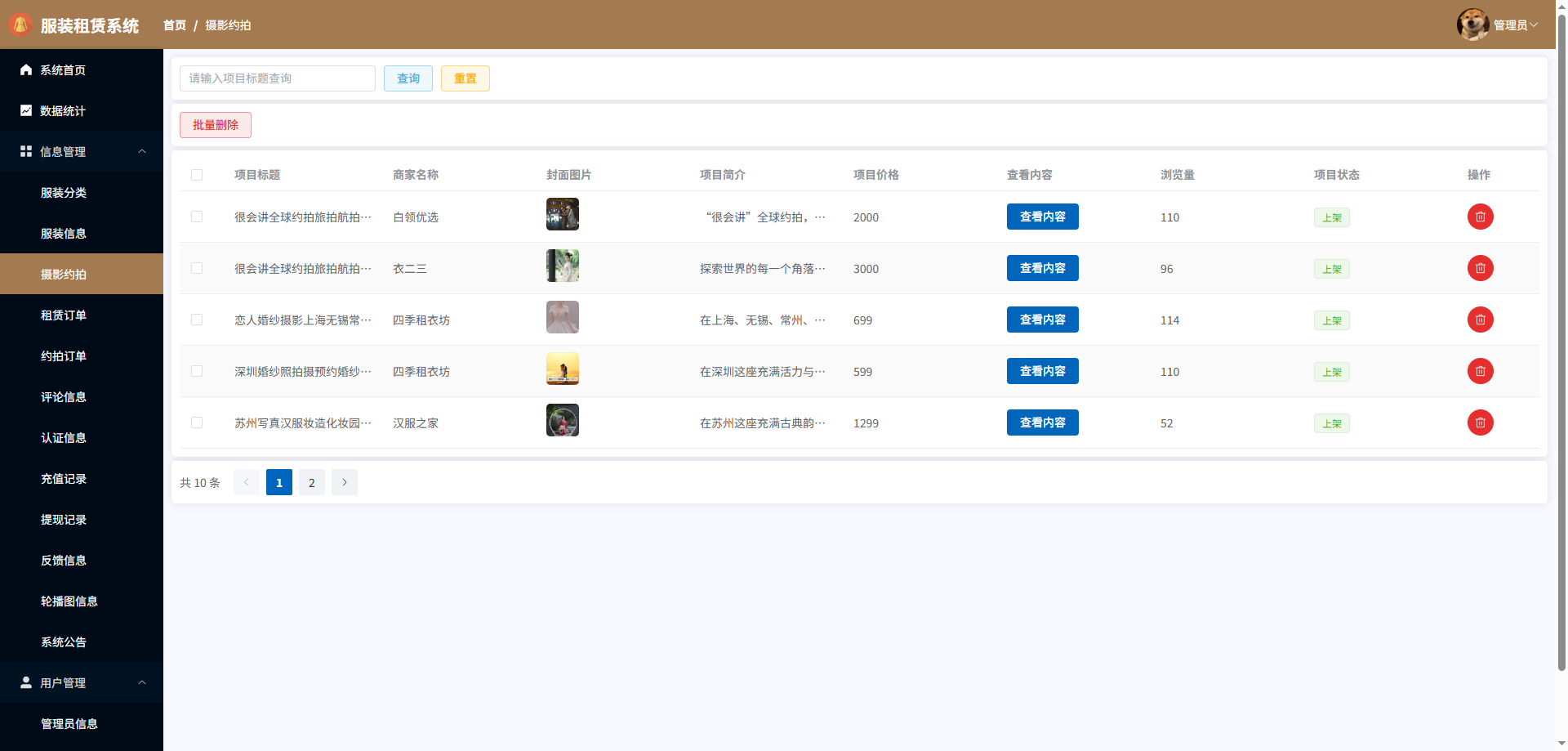The height and width of the screenshot is (751, 1568).
Task: Click the 查询 search button
Action: (408, 78)
